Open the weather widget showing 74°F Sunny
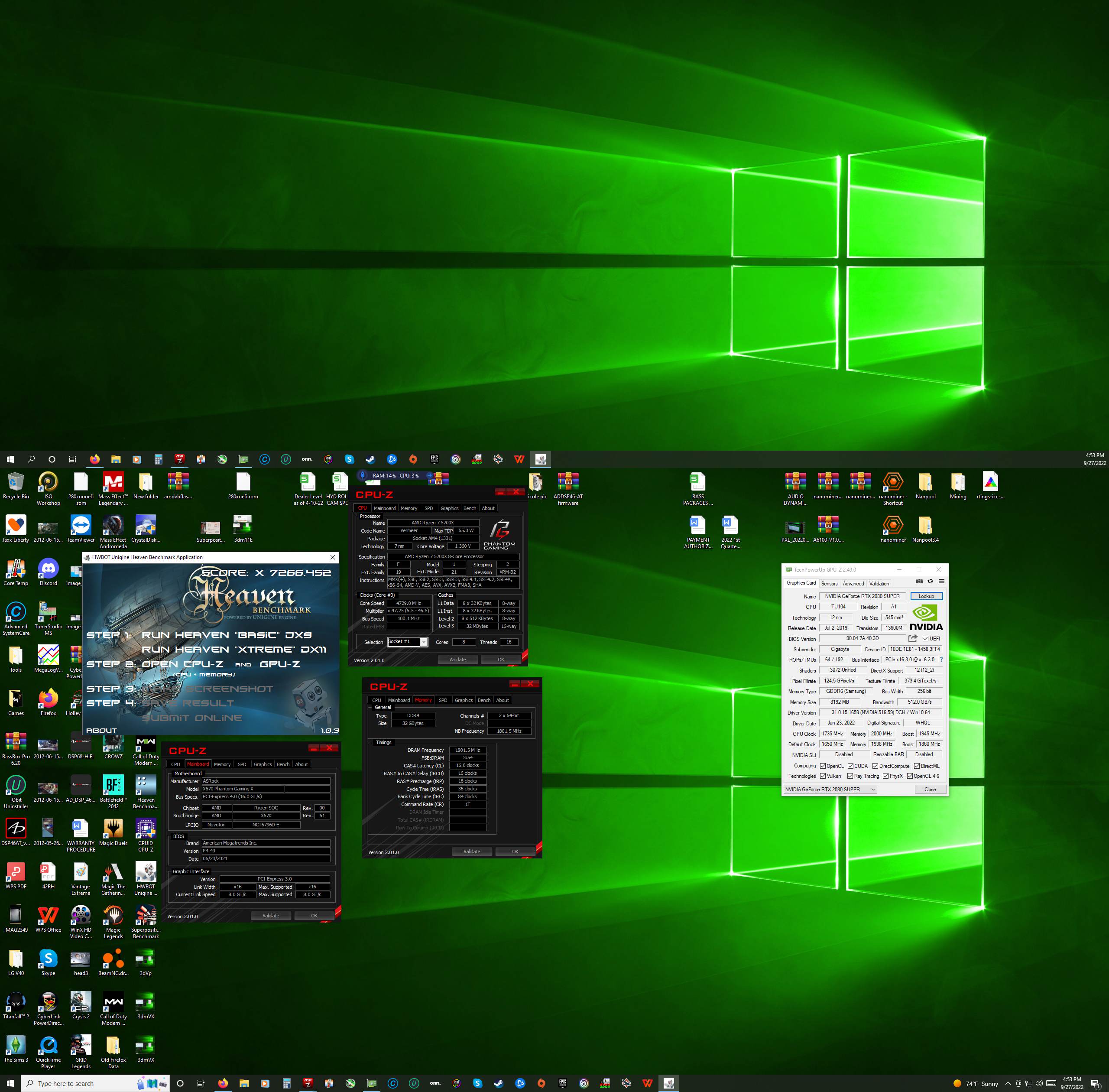 [976, 1083]
